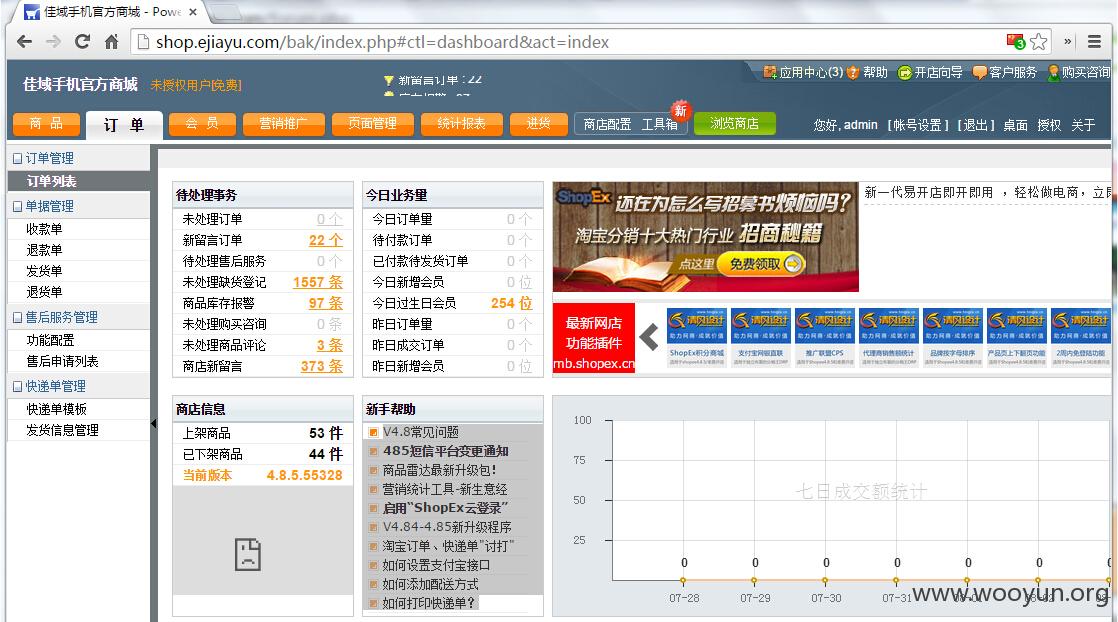The width and height of the screenshot is (1118, 622).
Task: Open 退货单 in the sidebar
Action: pyautogui.click(x=44, y=292)
